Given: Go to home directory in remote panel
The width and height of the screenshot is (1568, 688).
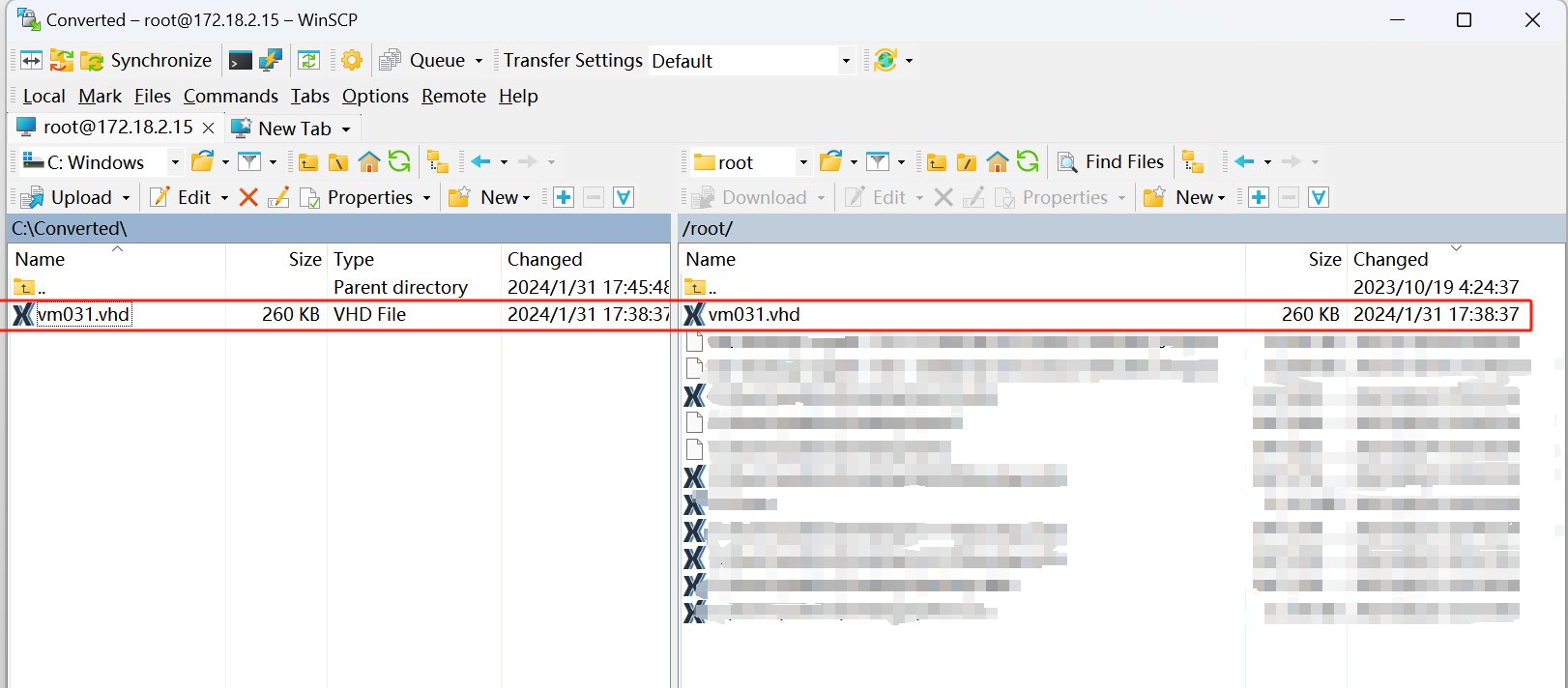Looking at the screenshot, I should (997, 161).
